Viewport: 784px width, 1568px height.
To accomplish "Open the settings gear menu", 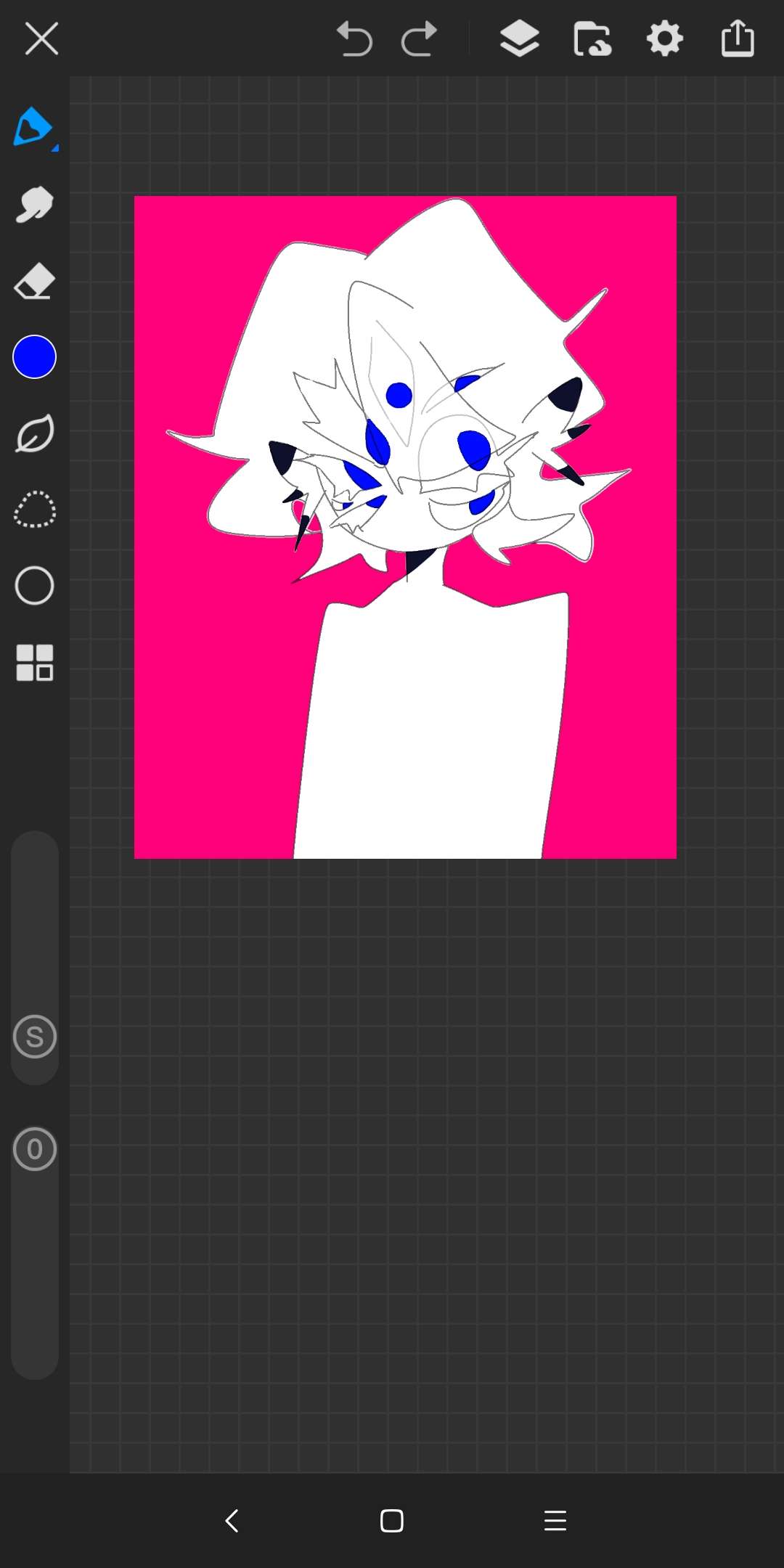I will [x=665, y=39].
